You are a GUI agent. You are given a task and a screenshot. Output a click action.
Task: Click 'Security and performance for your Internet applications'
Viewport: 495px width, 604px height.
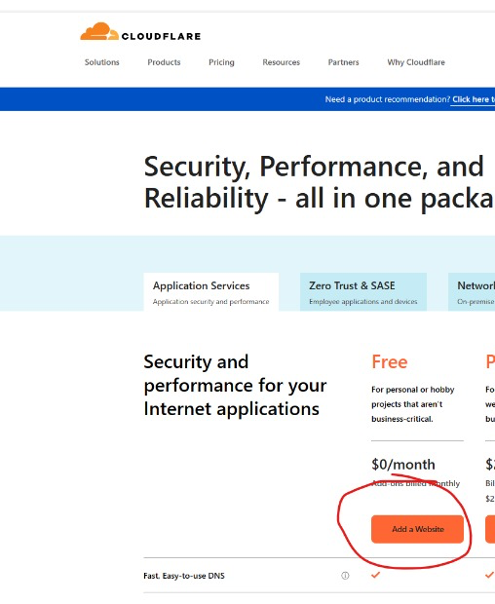point(235,385)
